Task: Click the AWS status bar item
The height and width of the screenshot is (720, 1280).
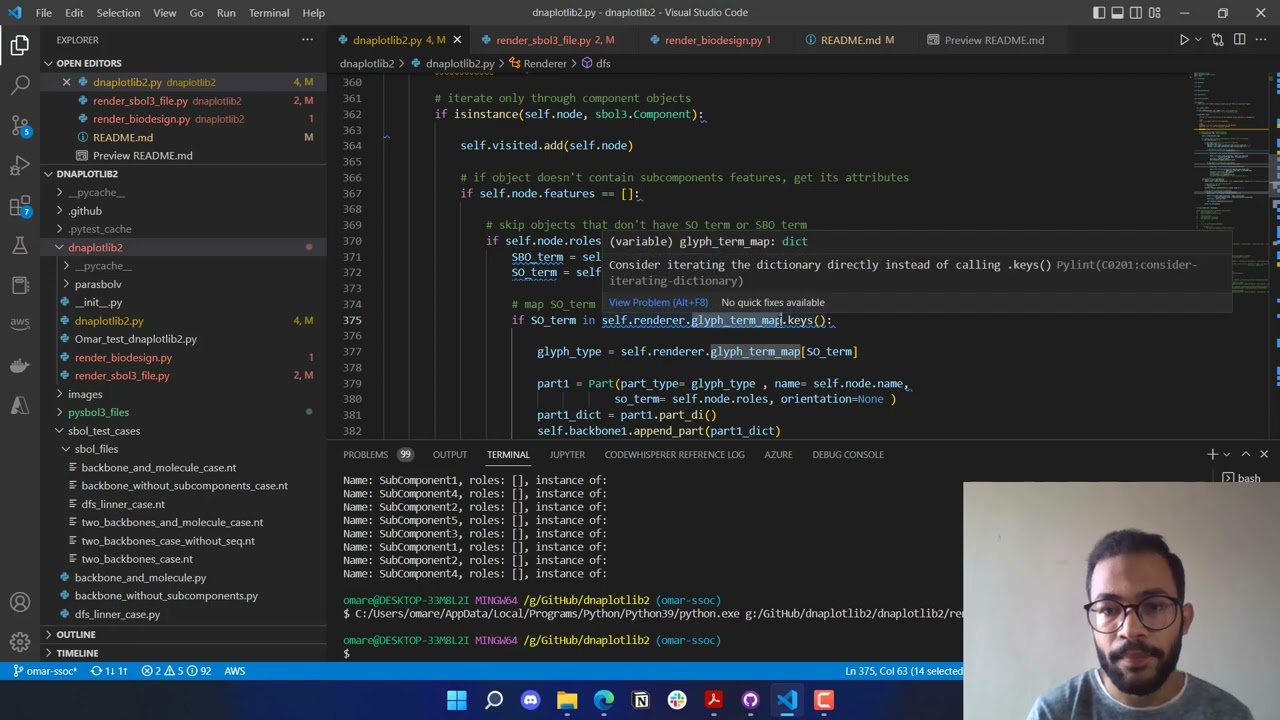Action: point(235,671)
